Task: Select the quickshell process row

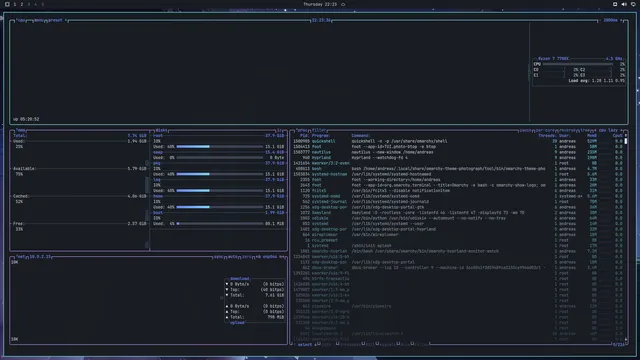Action: tap(457, 141)
